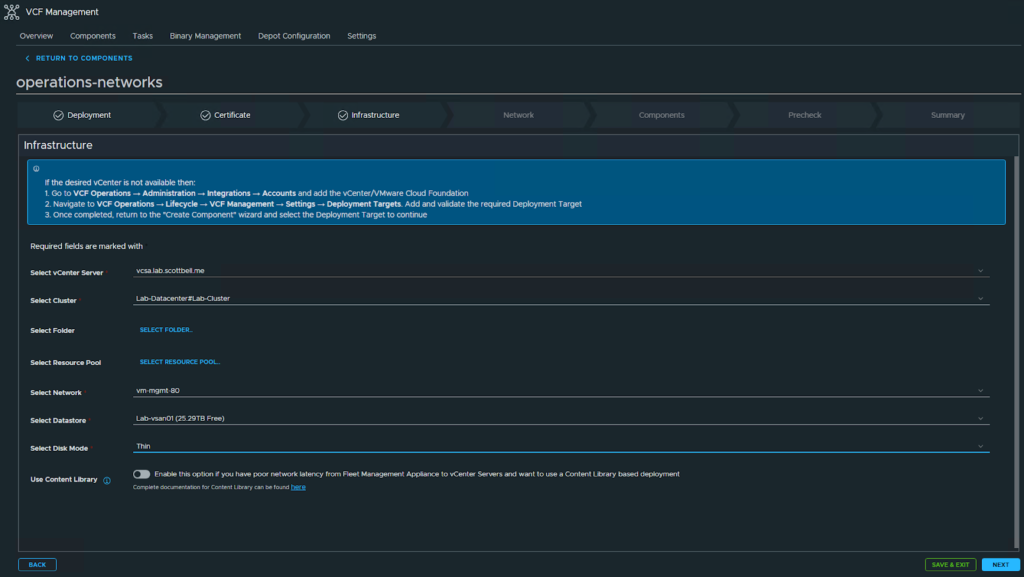Open the Select vCenter Server dropdown
Viewport: 1024px width, 577px height.
tap(561, 270)
